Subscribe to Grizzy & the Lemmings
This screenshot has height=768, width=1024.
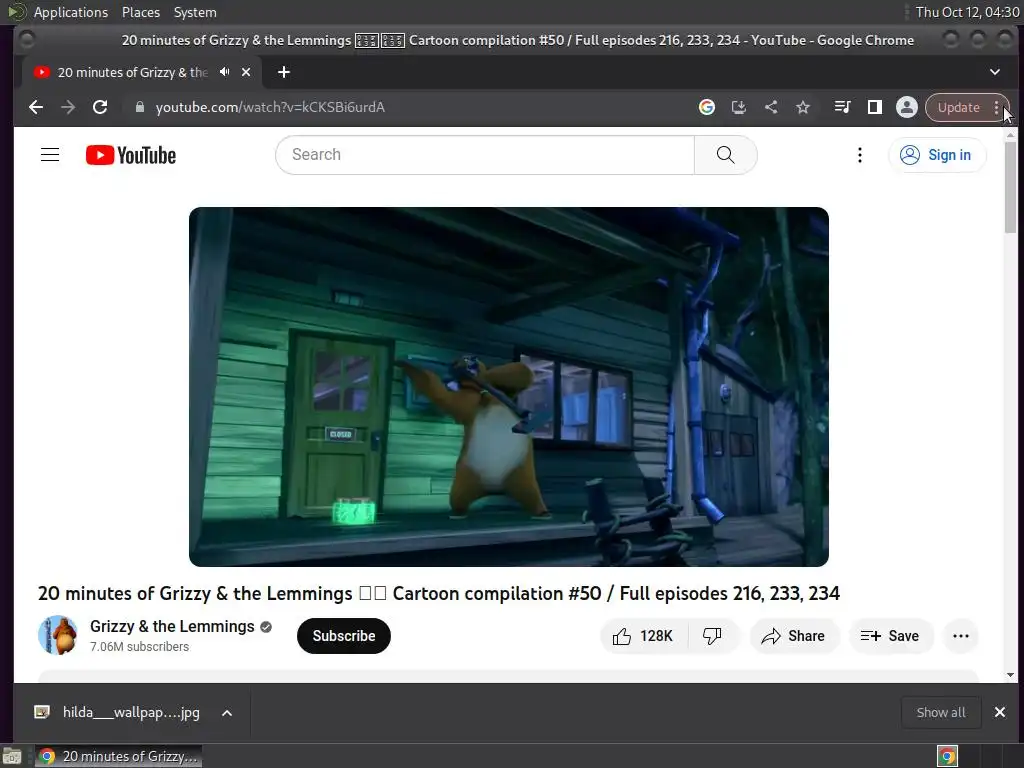pos(344,636)
